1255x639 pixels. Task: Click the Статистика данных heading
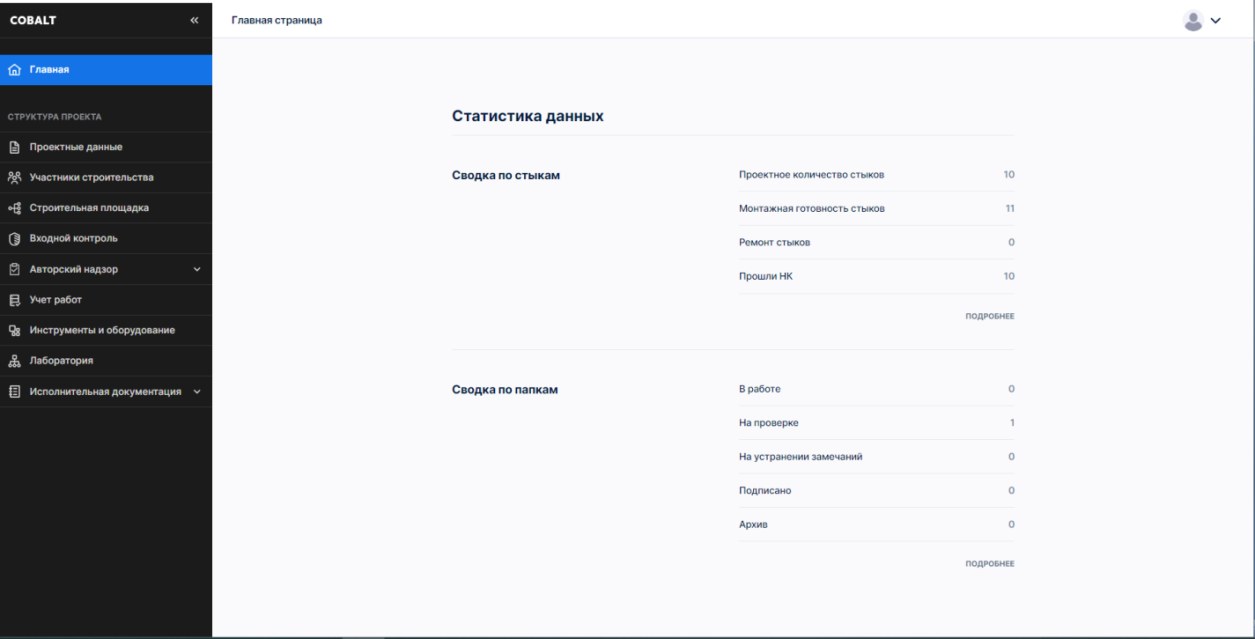point(528,116)
